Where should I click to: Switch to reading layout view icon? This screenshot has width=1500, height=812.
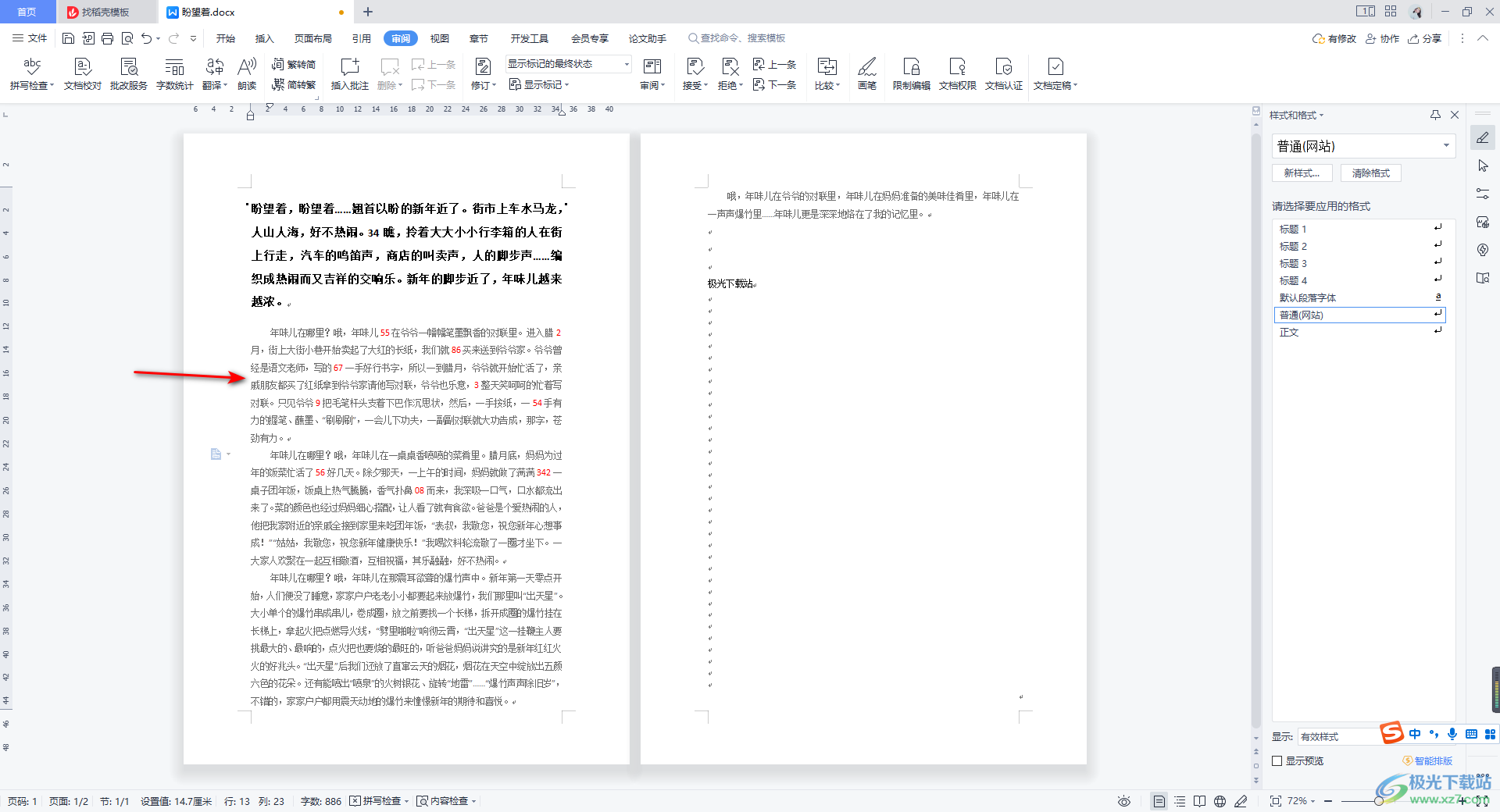[x=1199, y=801]
